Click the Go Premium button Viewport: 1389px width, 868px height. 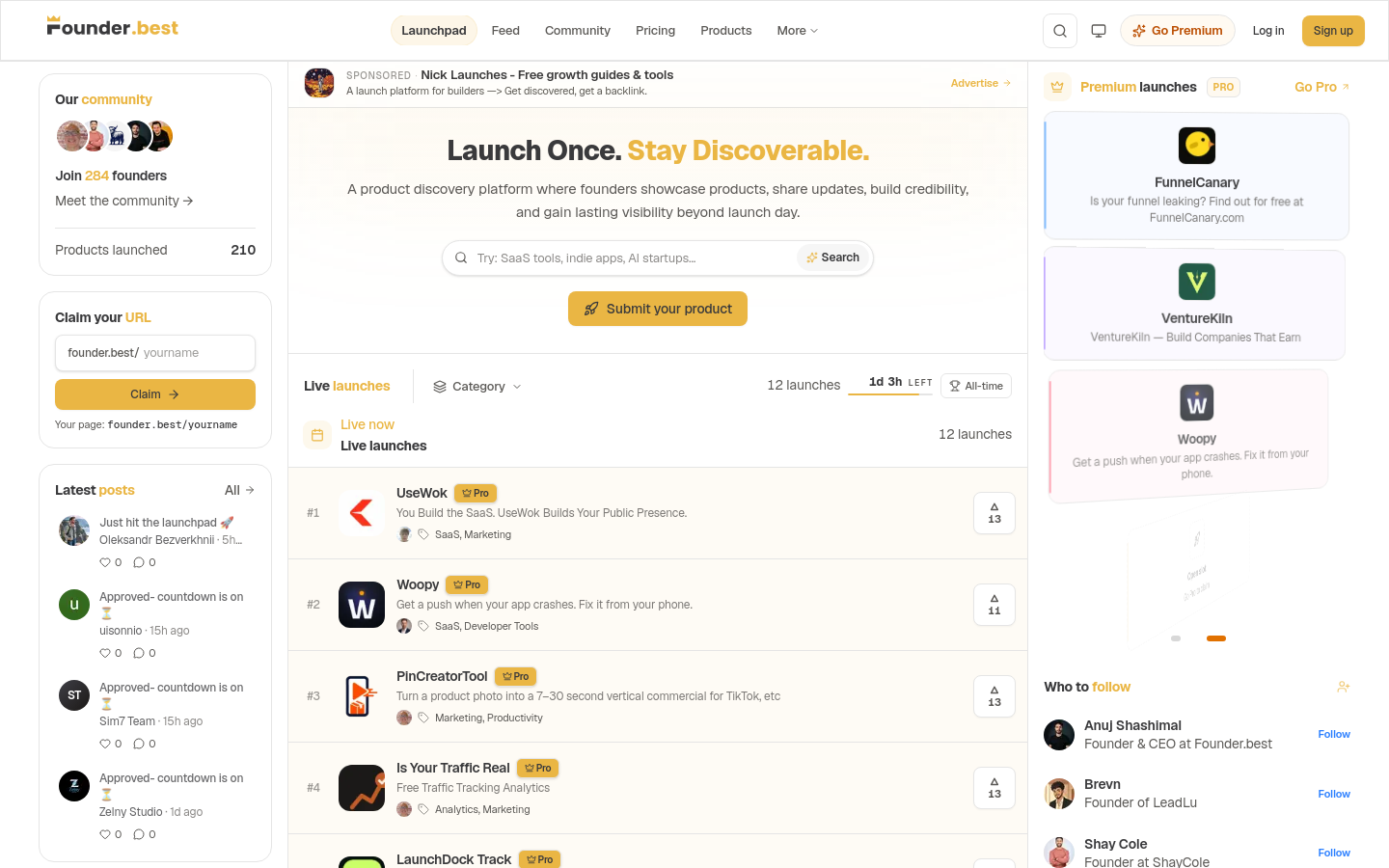click(1178, 31)
